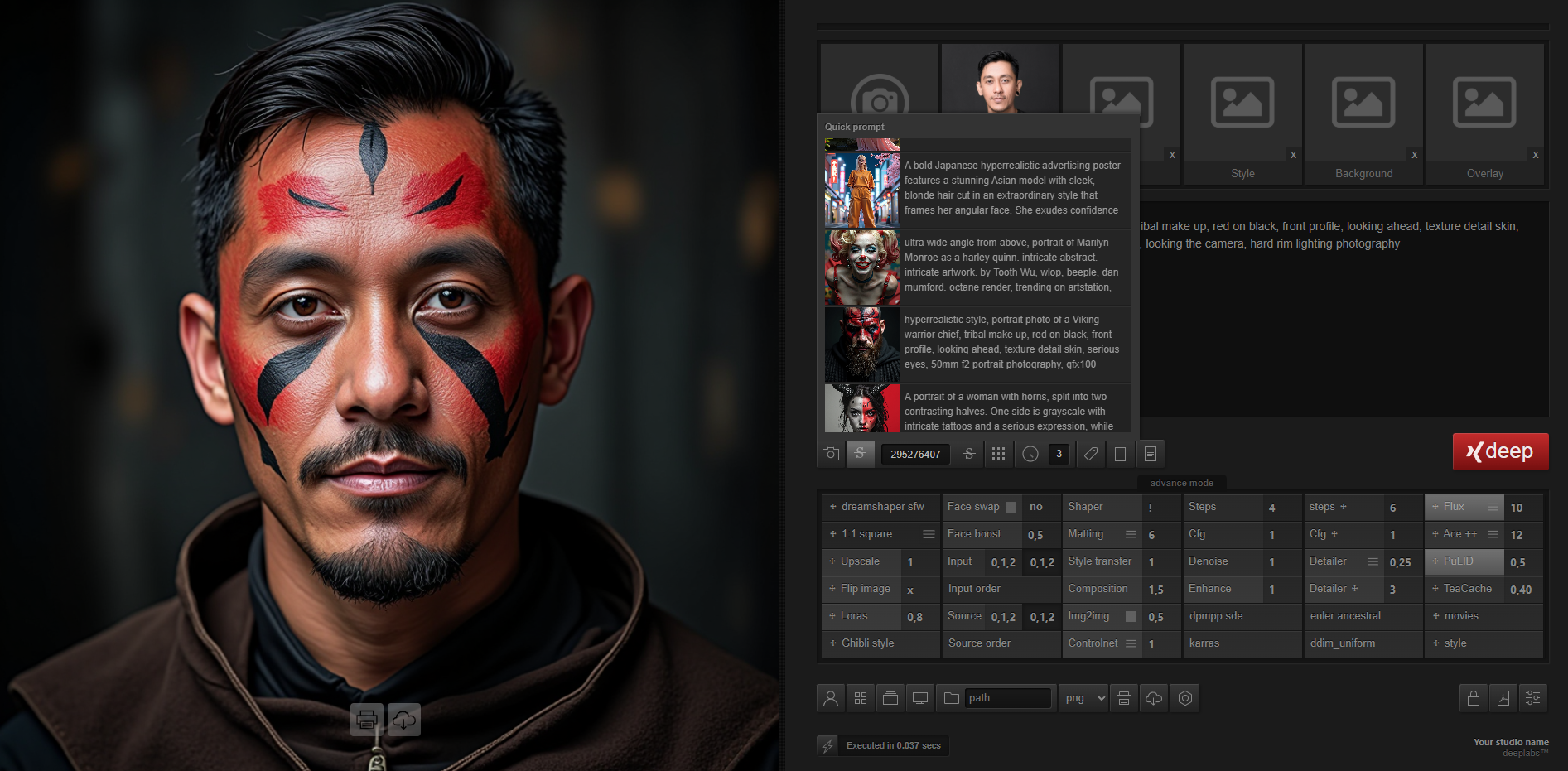Click cloud download icon overlaid on portrait

(403, 720)
